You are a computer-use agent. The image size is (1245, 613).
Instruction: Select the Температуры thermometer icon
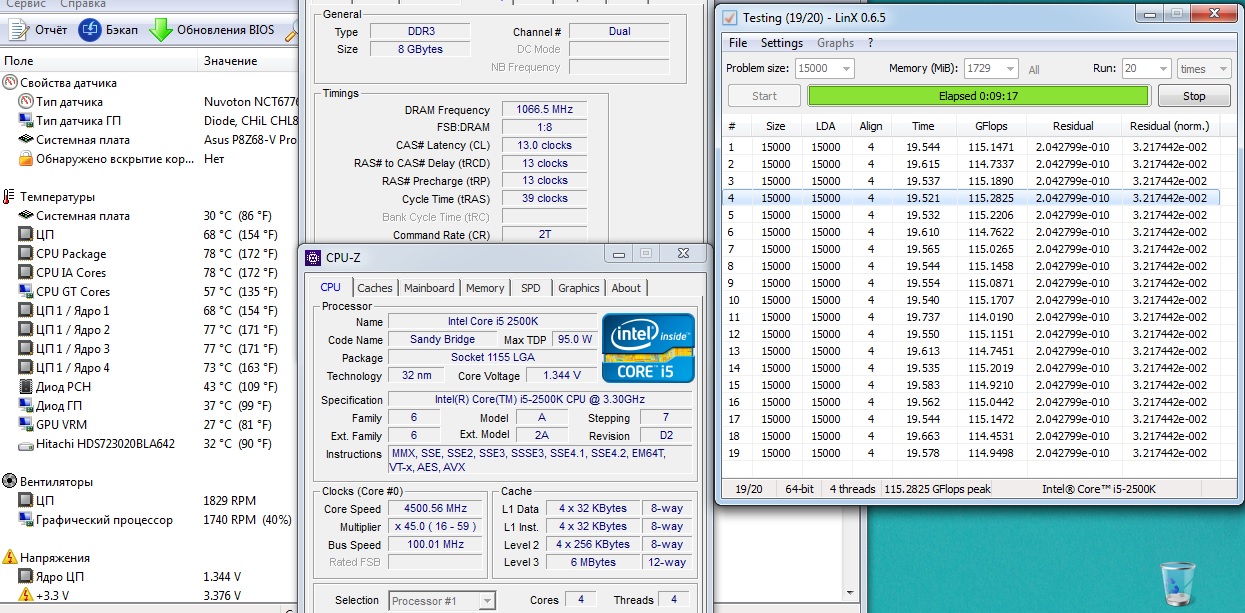pos(10,197)
